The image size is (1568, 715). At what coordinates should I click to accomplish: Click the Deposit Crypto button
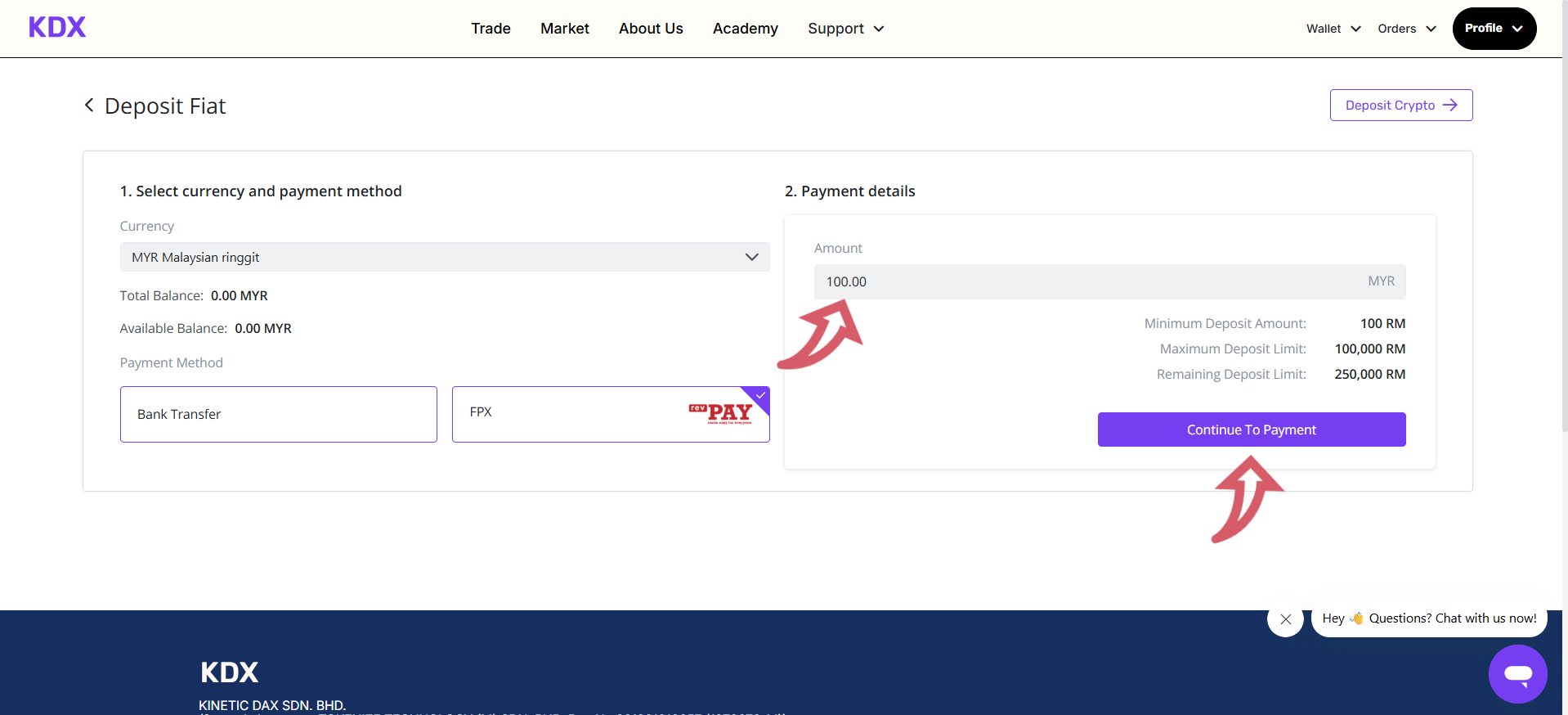(x=1401, y=105)
